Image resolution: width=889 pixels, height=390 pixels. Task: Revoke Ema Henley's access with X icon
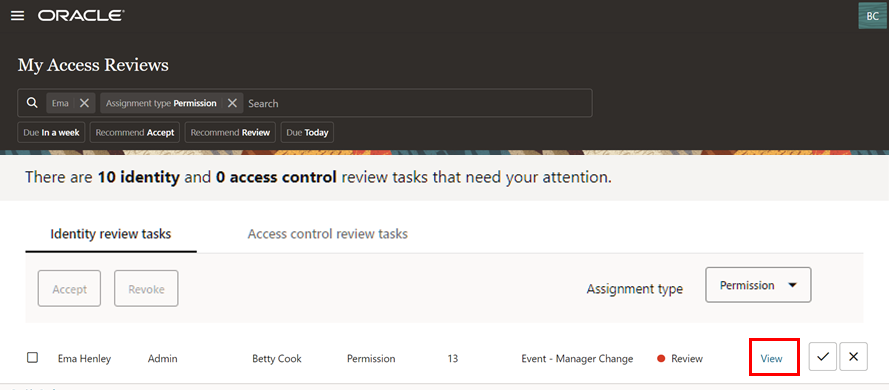(853, 357)
